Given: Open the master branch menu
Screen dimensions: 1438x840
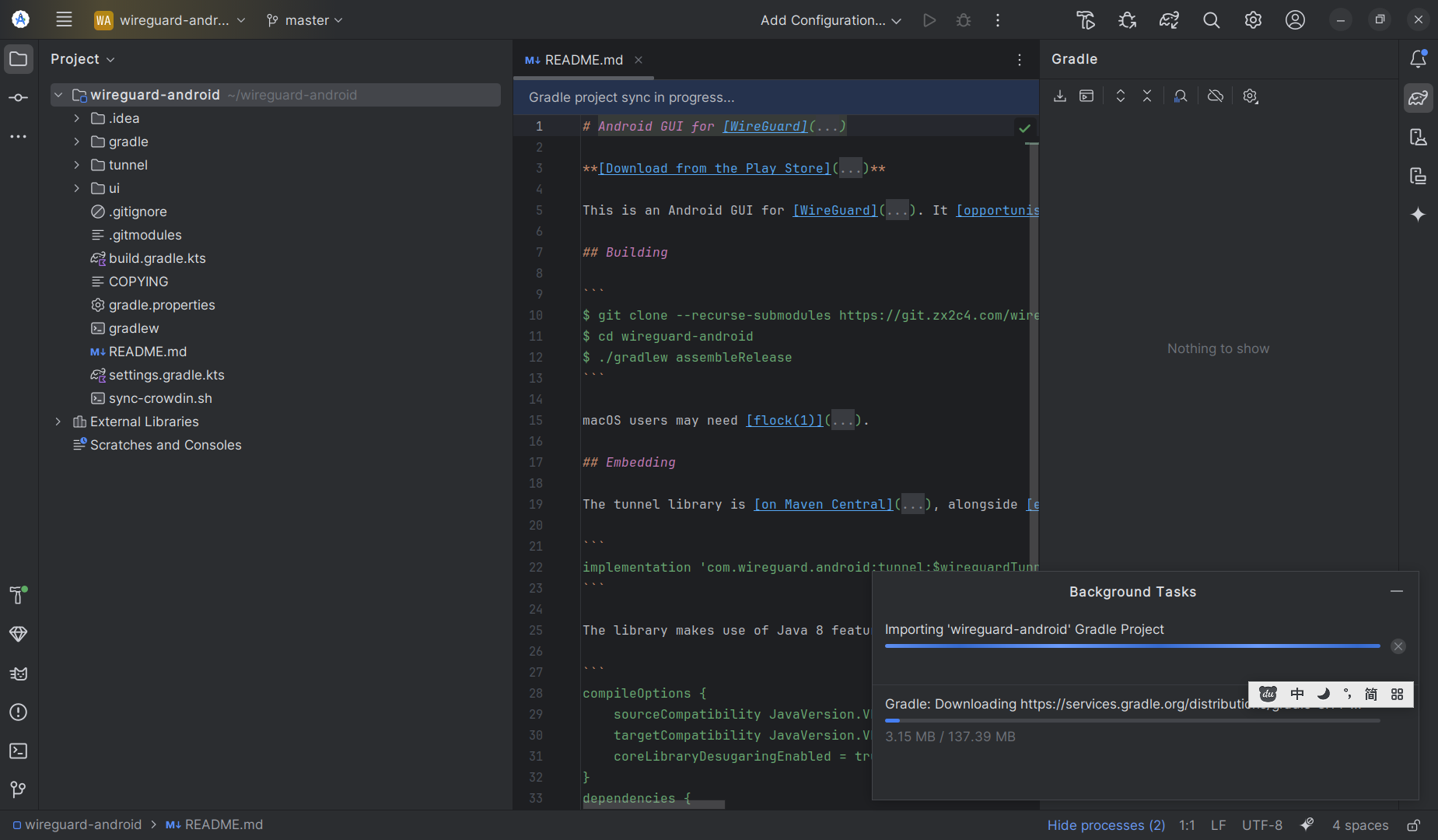Looking at the screenshot, I should (x=304, y=20).
